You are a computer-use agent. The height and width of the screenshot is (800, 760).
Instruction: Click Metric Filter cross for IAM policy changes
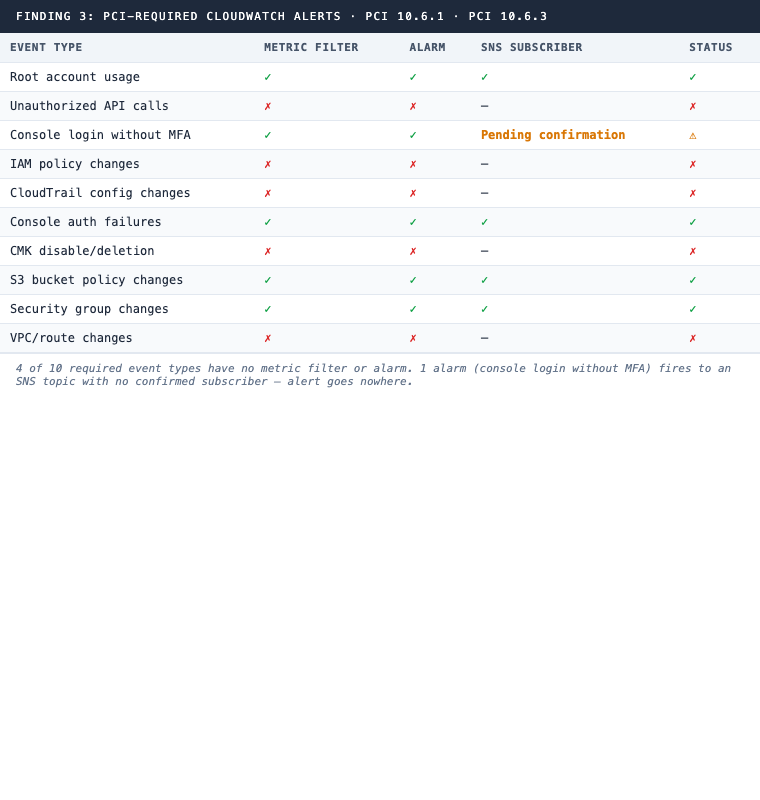(x=268, y=164)
